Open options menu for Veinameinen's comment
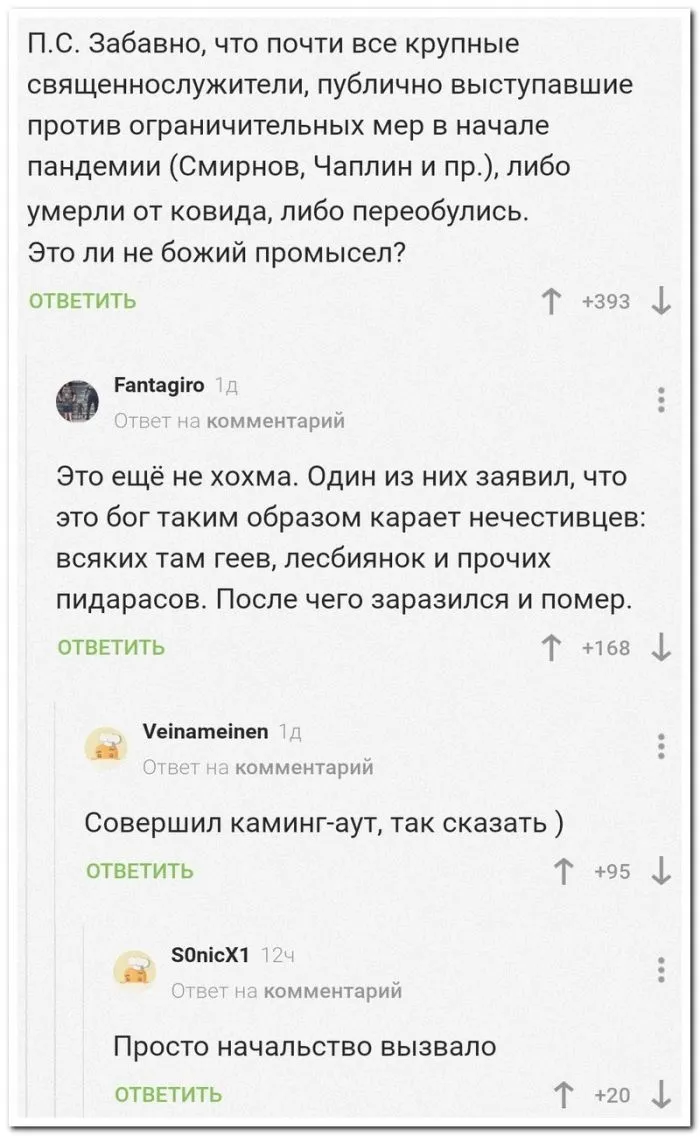 661,746
